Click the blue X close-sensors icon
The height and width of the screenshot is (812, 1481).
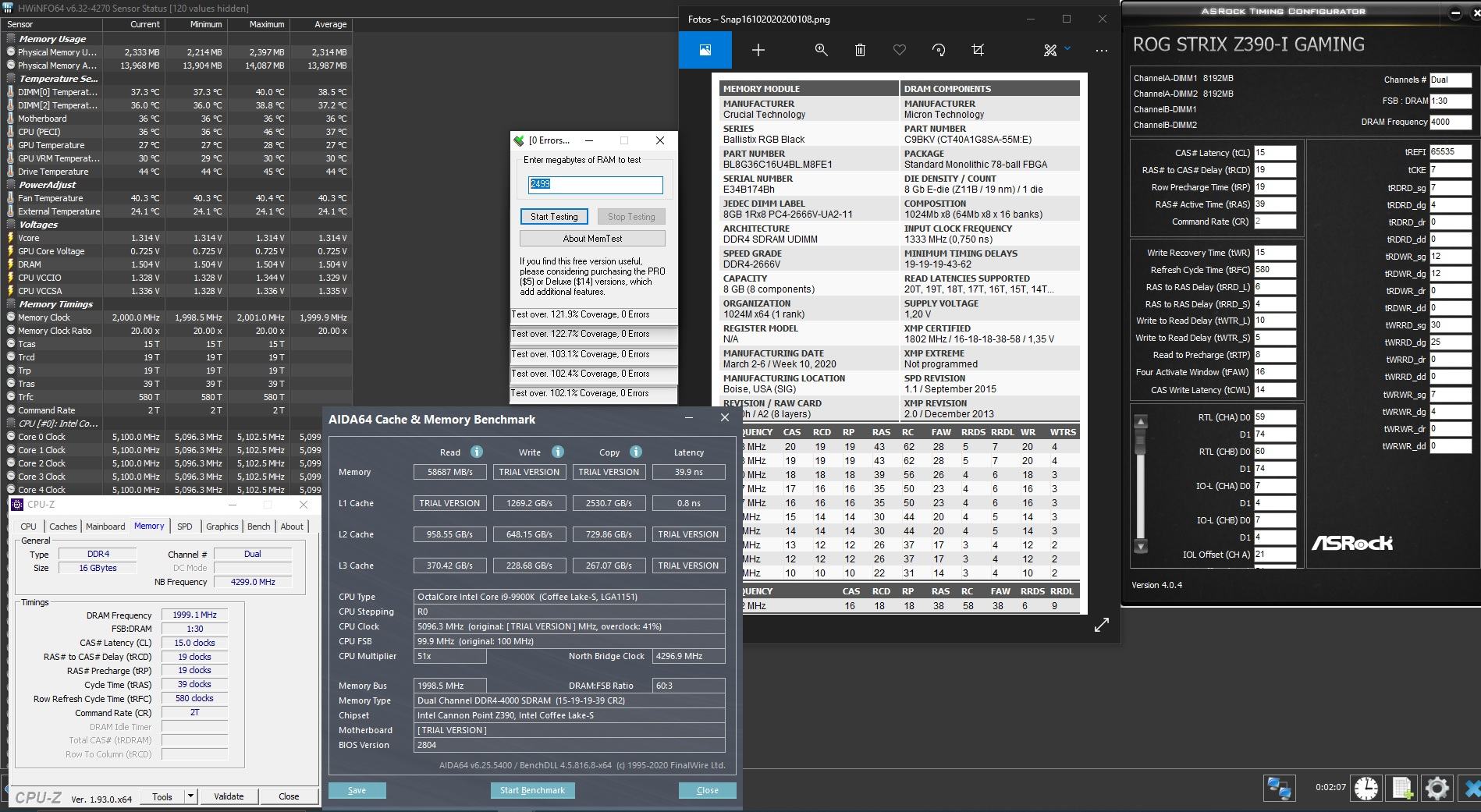(x=1470, y=788)
